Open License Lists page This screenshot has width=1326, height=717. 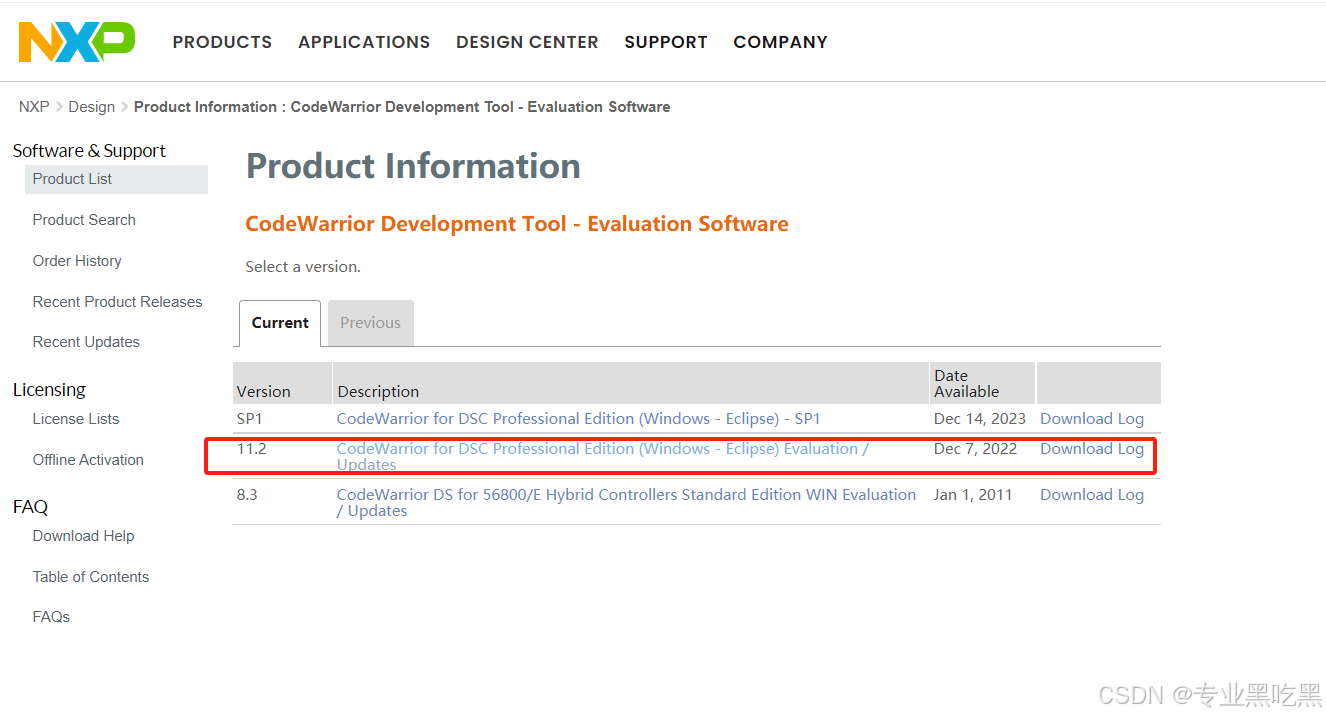point(76,419)
